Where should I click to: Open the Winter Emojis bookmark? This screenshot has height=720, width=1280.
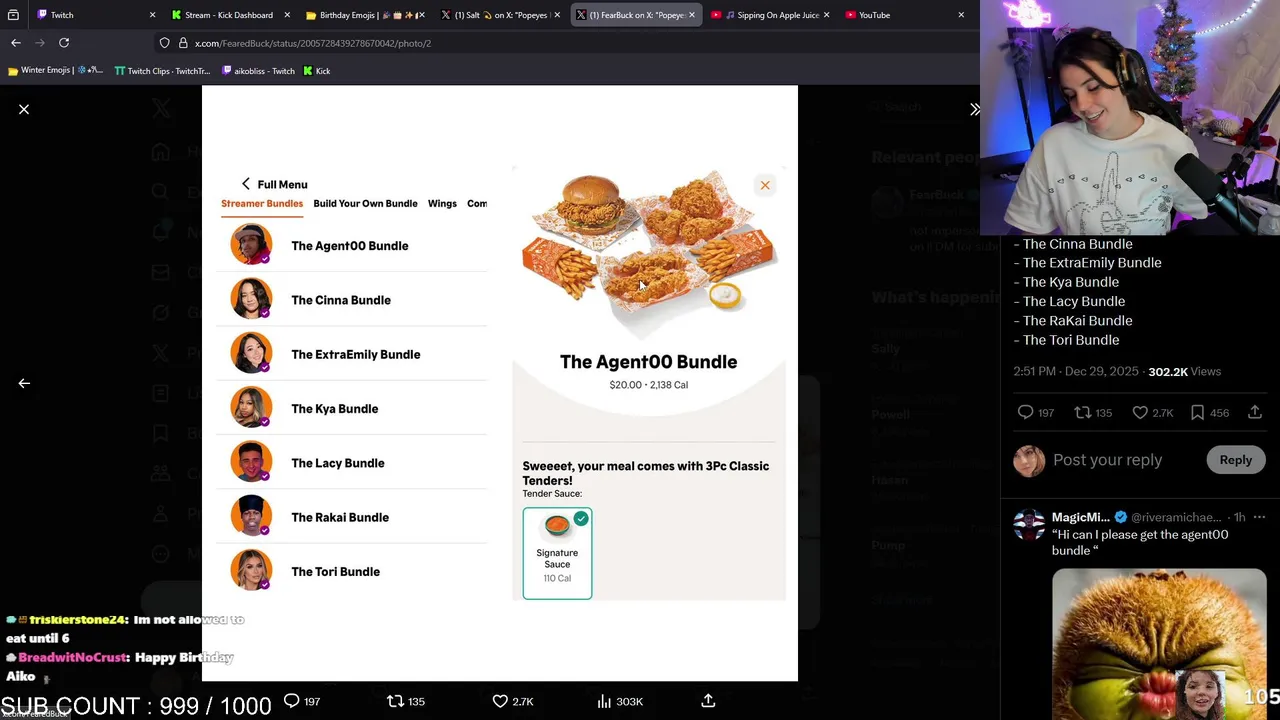pos(55,71)
